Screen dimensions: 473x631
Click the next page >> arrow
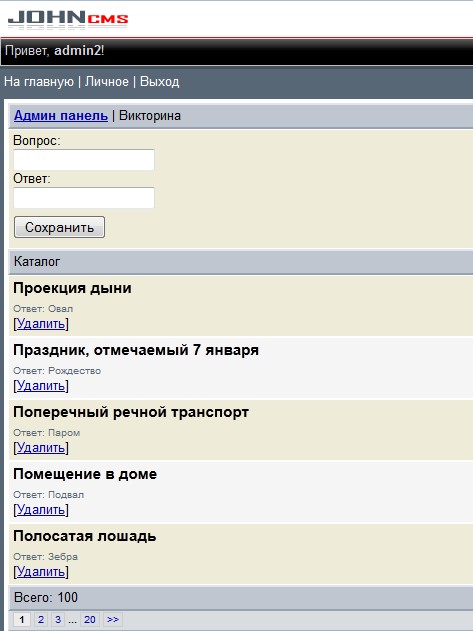click(x=113, y=619)
